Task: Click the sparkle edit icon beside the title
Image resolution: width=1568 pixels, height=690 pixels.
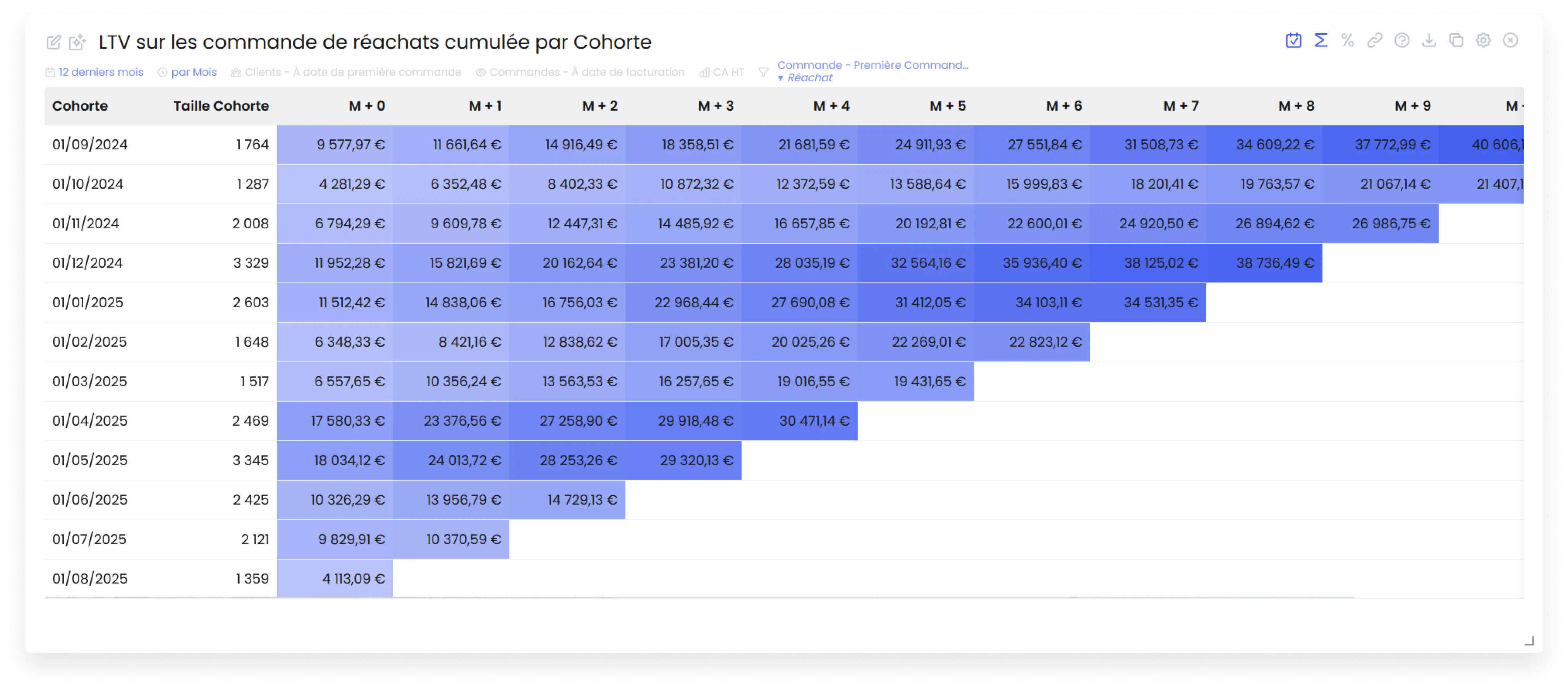Action: [x=77, y=42]
